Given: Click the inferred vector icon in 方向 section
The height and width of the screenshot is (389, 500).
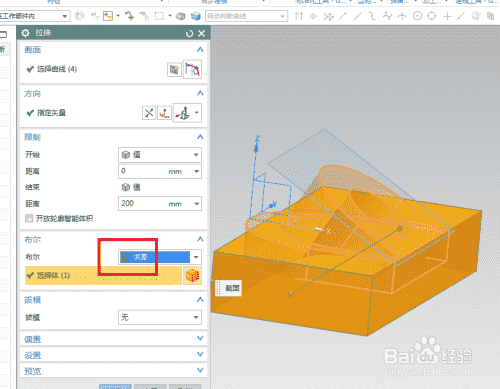Looking at the screenshot, I should (x=183, y=113).
